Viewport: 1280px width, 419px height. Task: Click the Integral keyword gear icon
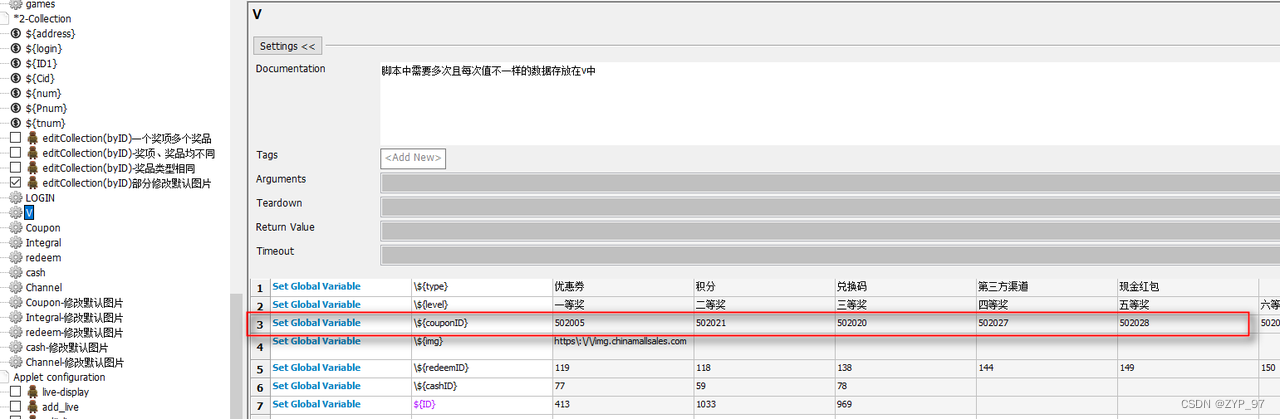click(16, 243)
